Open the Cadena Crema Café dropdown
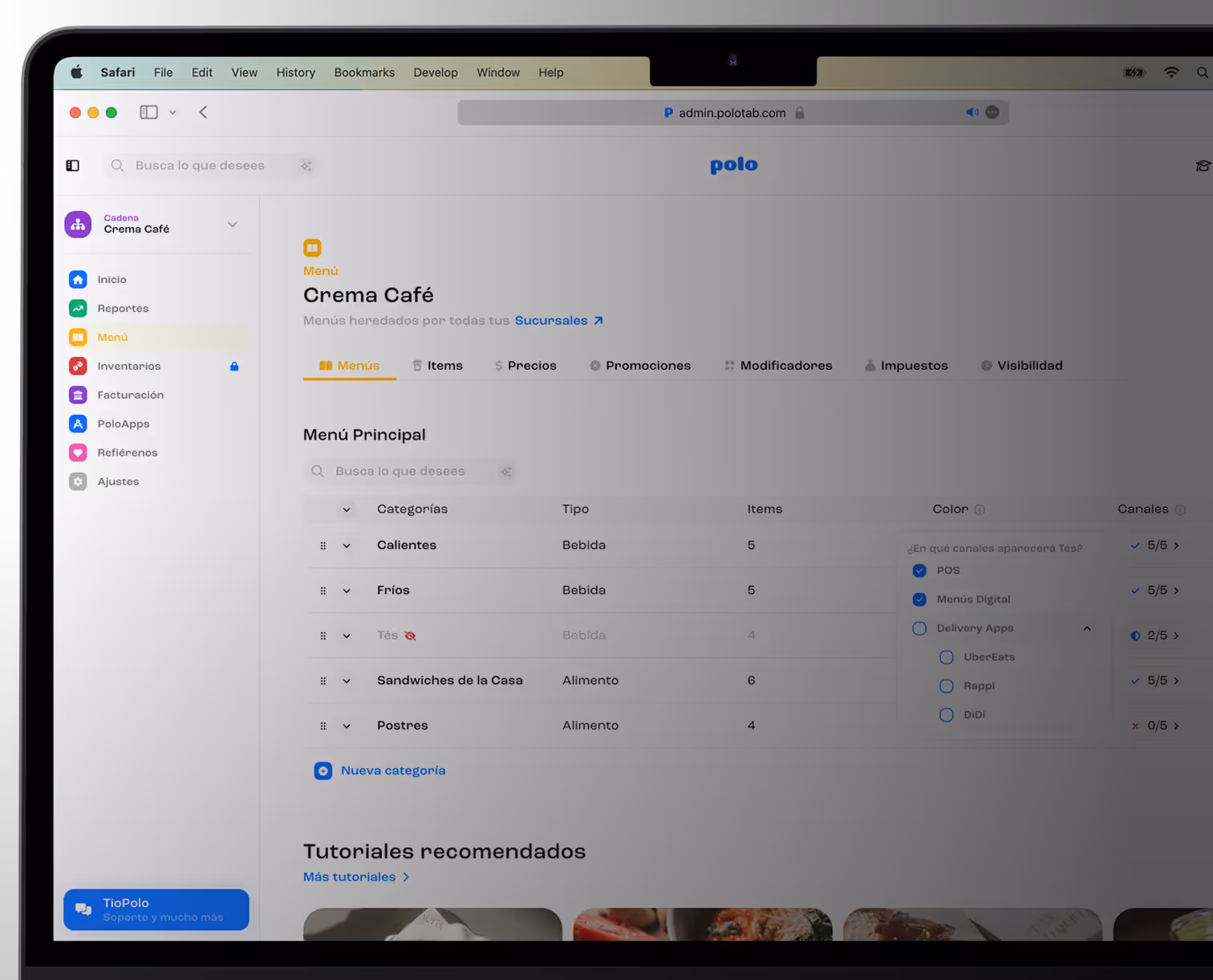 [x=233, y=225]
